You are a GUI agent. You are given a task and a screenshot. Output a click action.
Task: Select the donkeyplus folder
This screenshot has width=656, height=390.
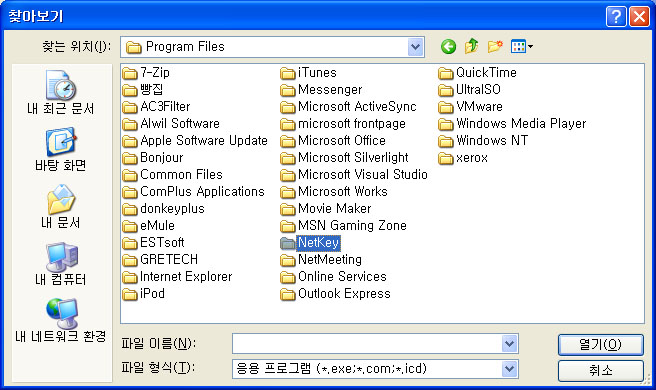pyautogui.click(x=164, y=209)
